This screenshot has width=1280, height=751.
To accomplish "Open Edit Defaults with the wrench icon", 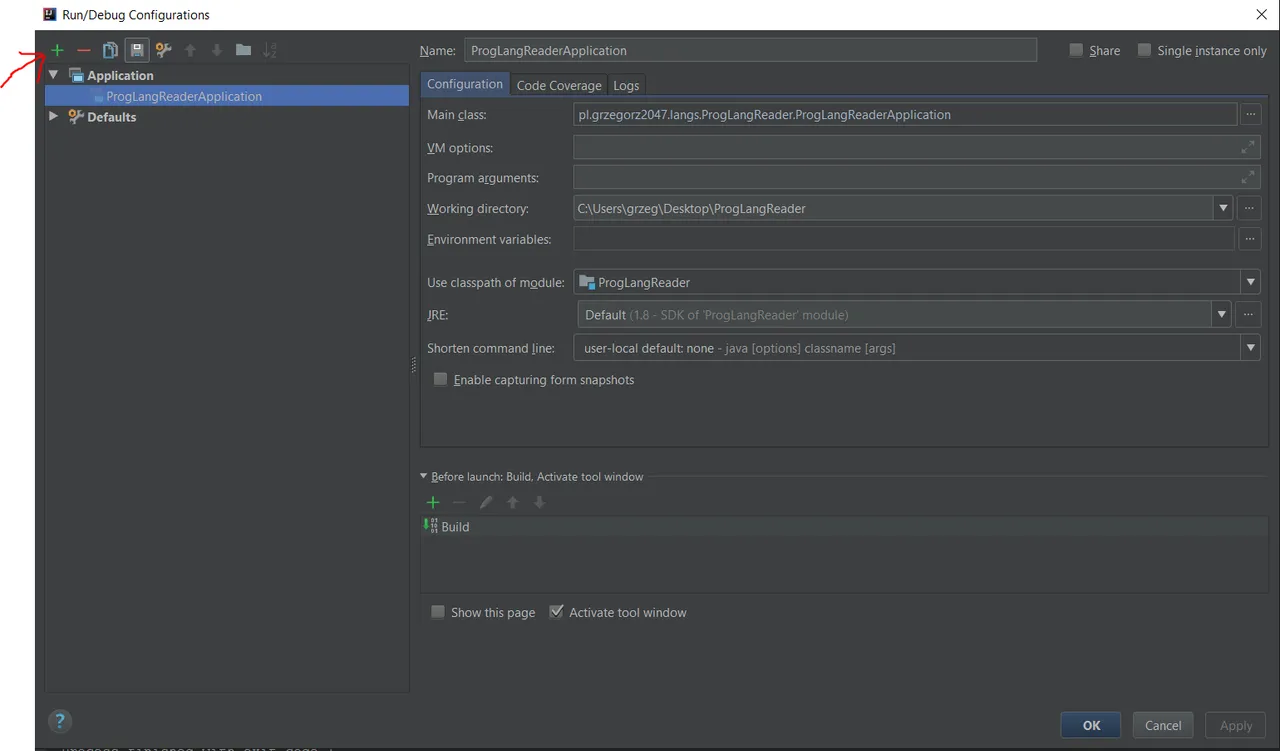I will (x=163, y=50).
